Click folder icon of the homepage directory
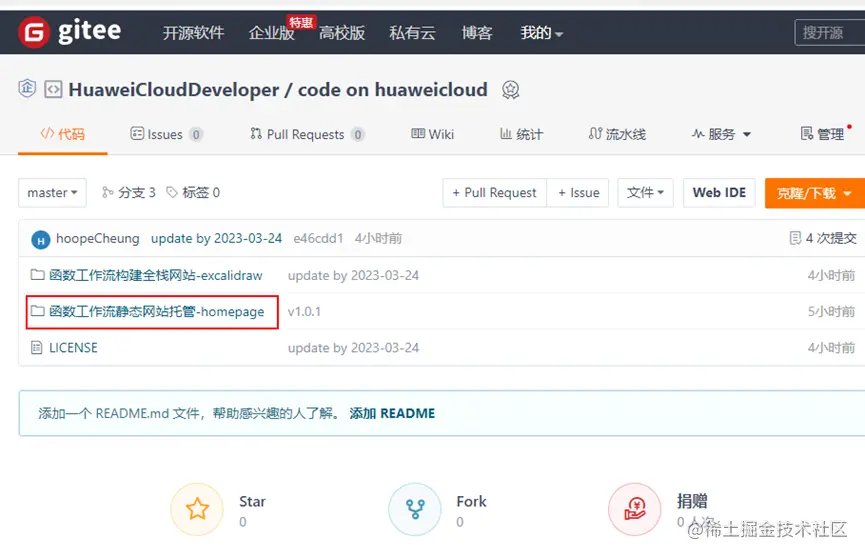The height and width of the screenshot is (557, 865). (x=38, y=311)
